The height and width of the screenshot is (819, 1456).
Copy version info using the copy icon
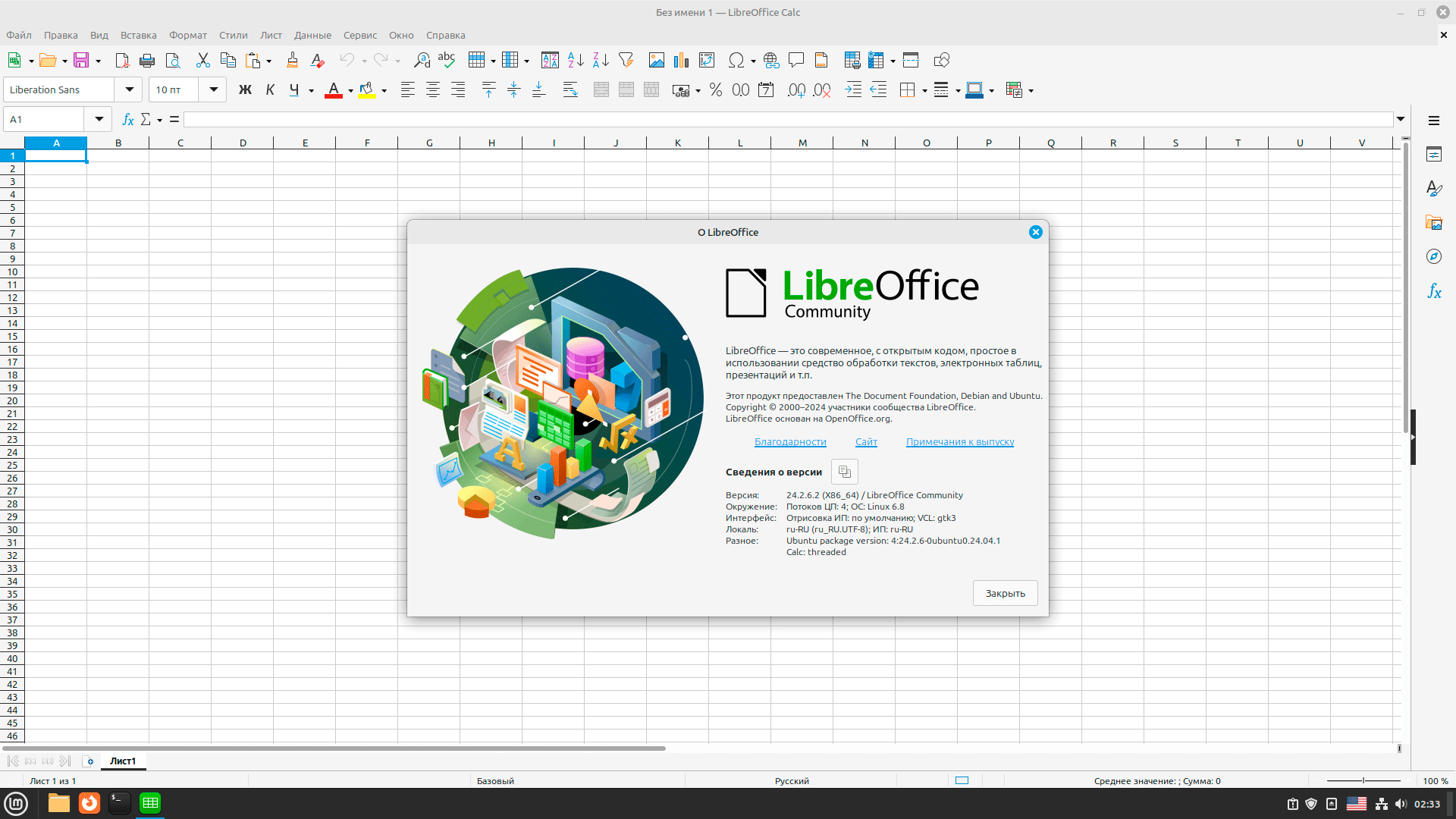844,472
